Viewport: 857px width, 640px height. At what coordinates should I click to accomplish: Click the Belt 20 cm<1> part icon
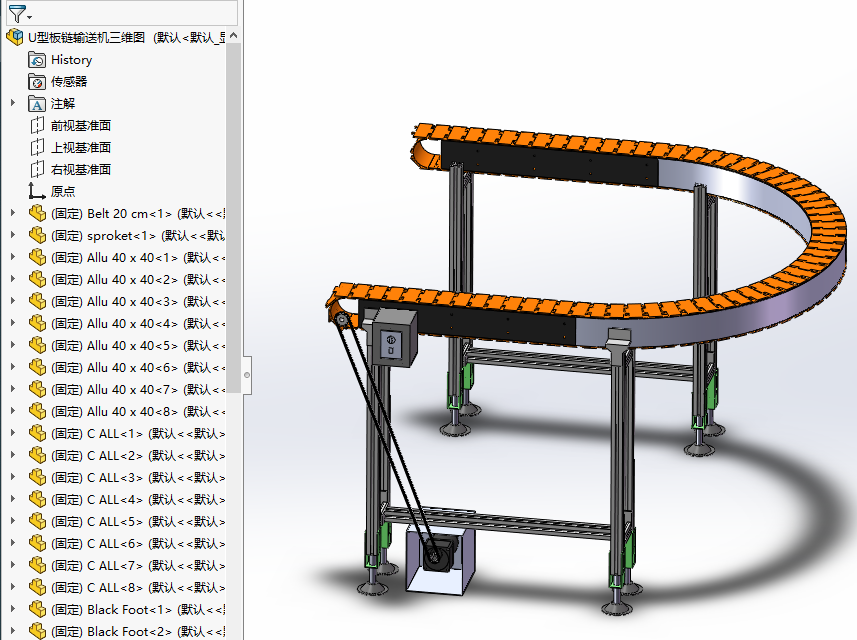(37, 213)
